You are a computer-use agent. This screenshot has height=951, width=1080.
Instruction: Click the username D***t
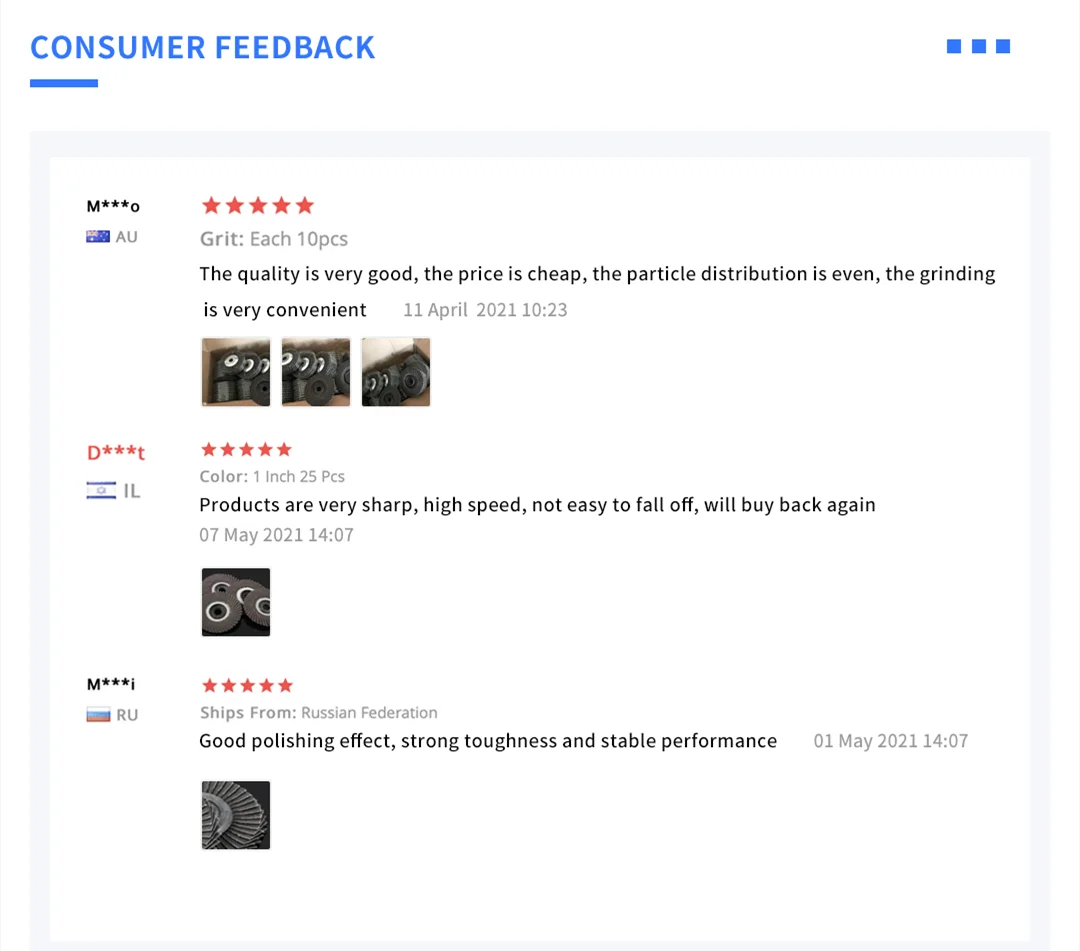point(116,453)
